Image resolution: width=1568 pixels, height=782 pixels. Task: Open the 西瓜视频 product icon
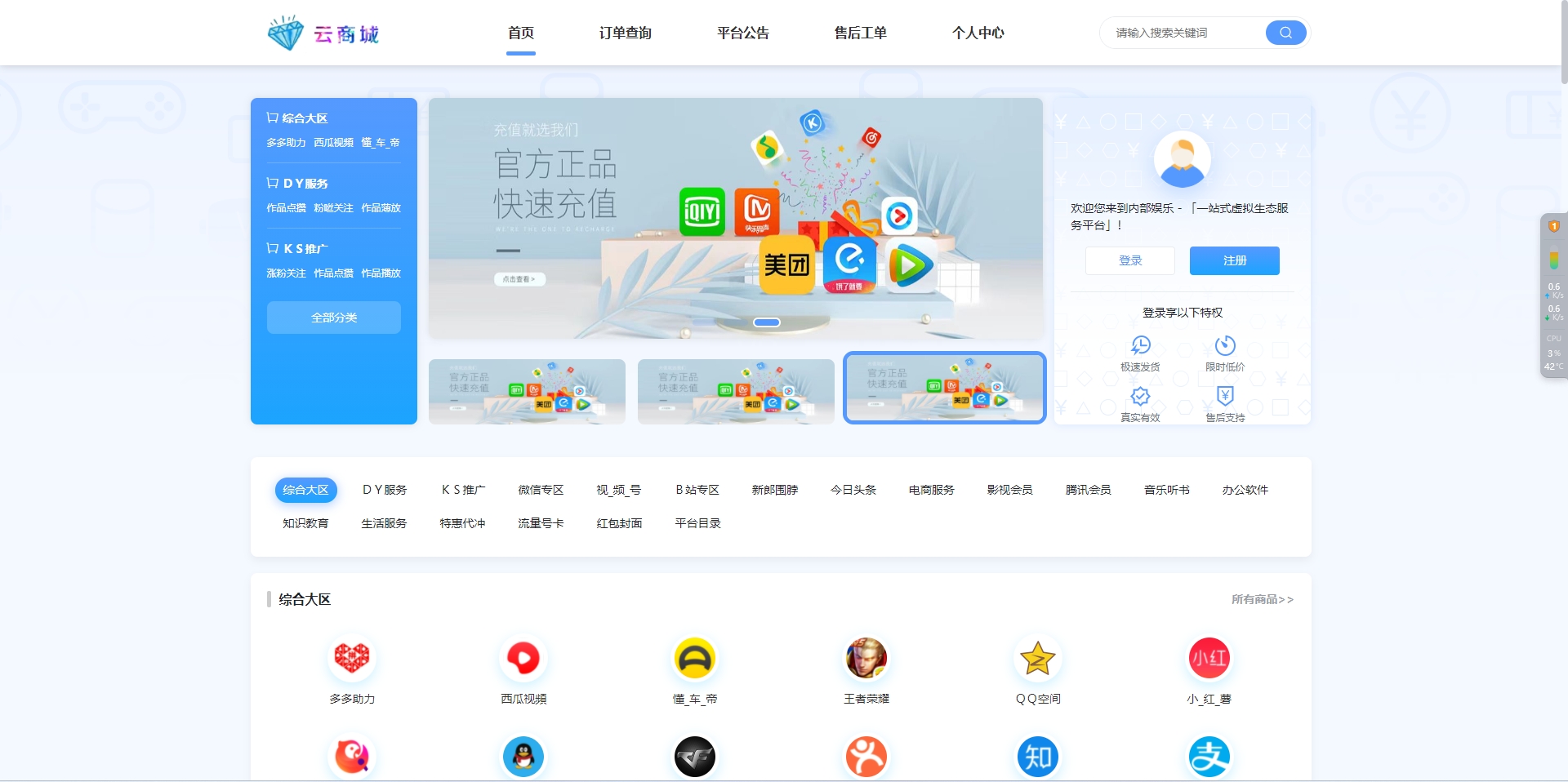[523, 658]
